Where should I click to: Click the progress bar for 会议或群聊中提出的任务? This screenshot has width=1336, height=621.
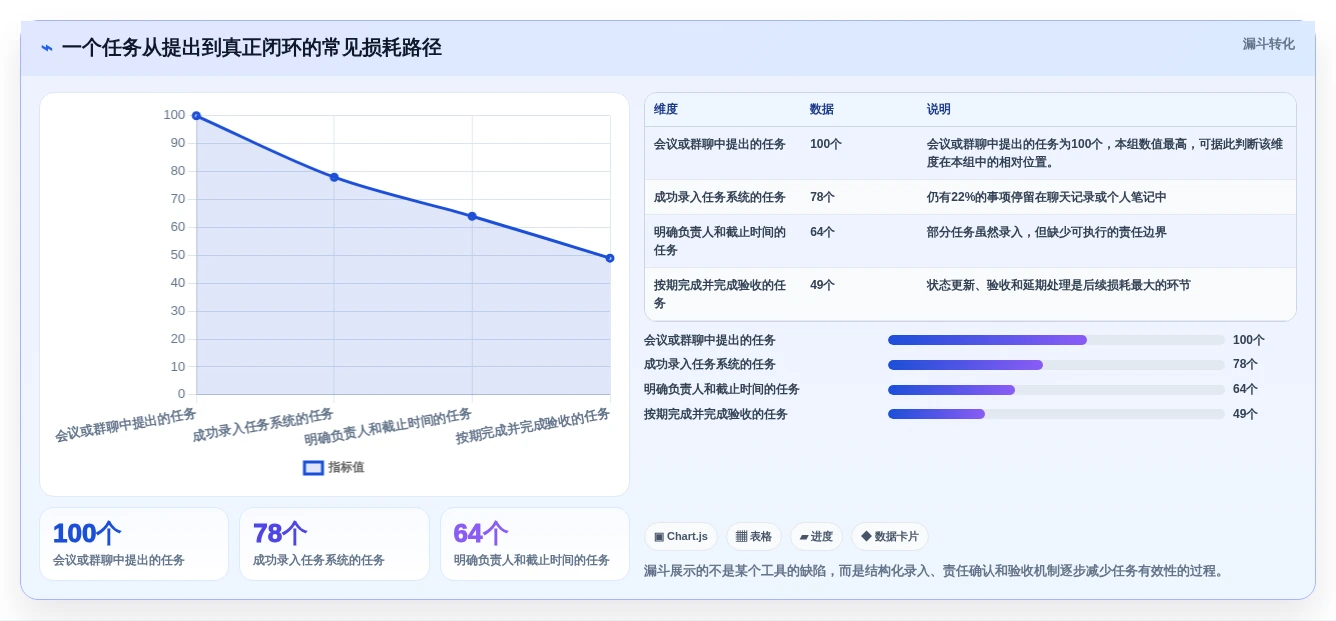coord(1056,340)
